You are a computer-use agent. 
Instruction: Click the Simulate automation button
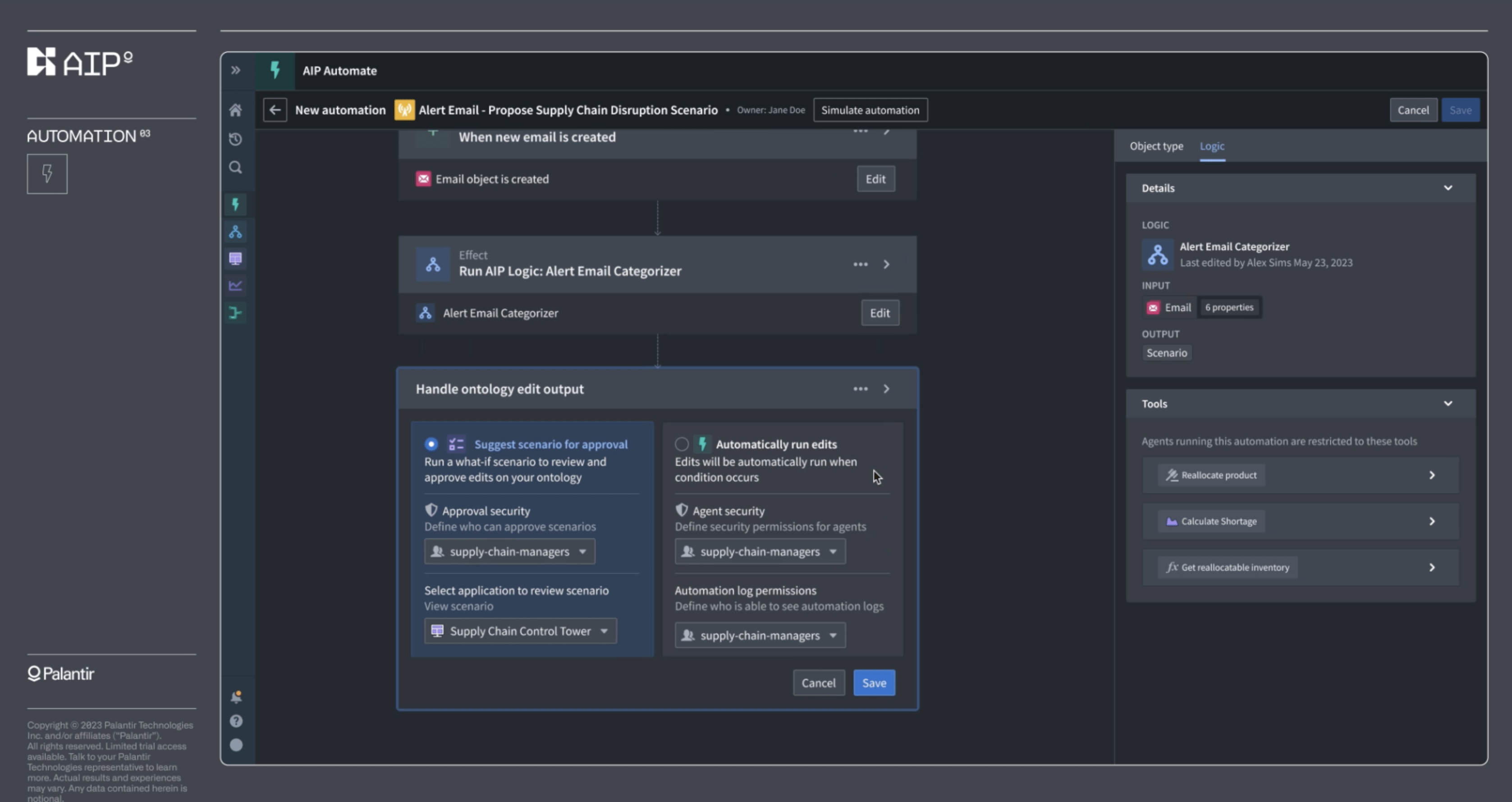click(871, 110)
